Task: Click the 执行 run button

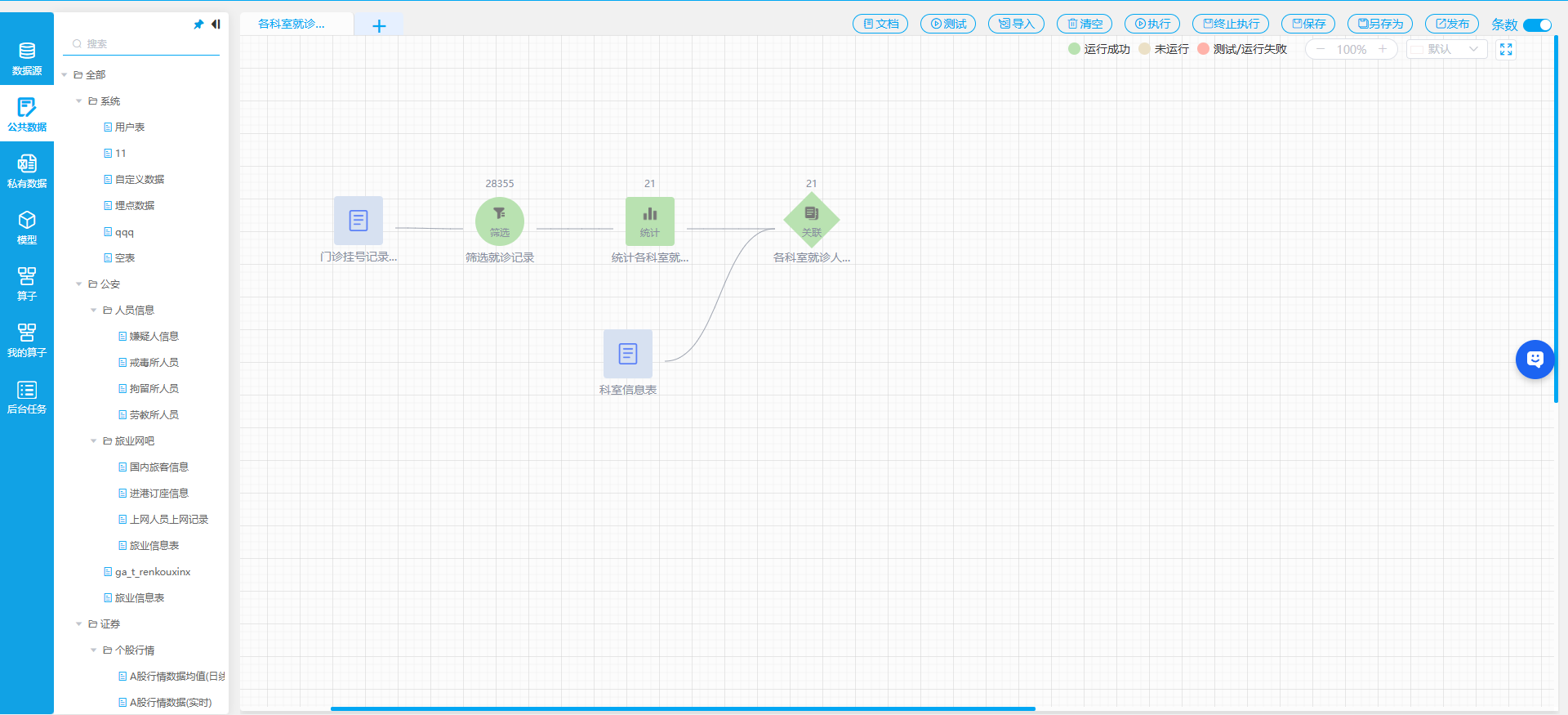Action: tap(1151, 25)
